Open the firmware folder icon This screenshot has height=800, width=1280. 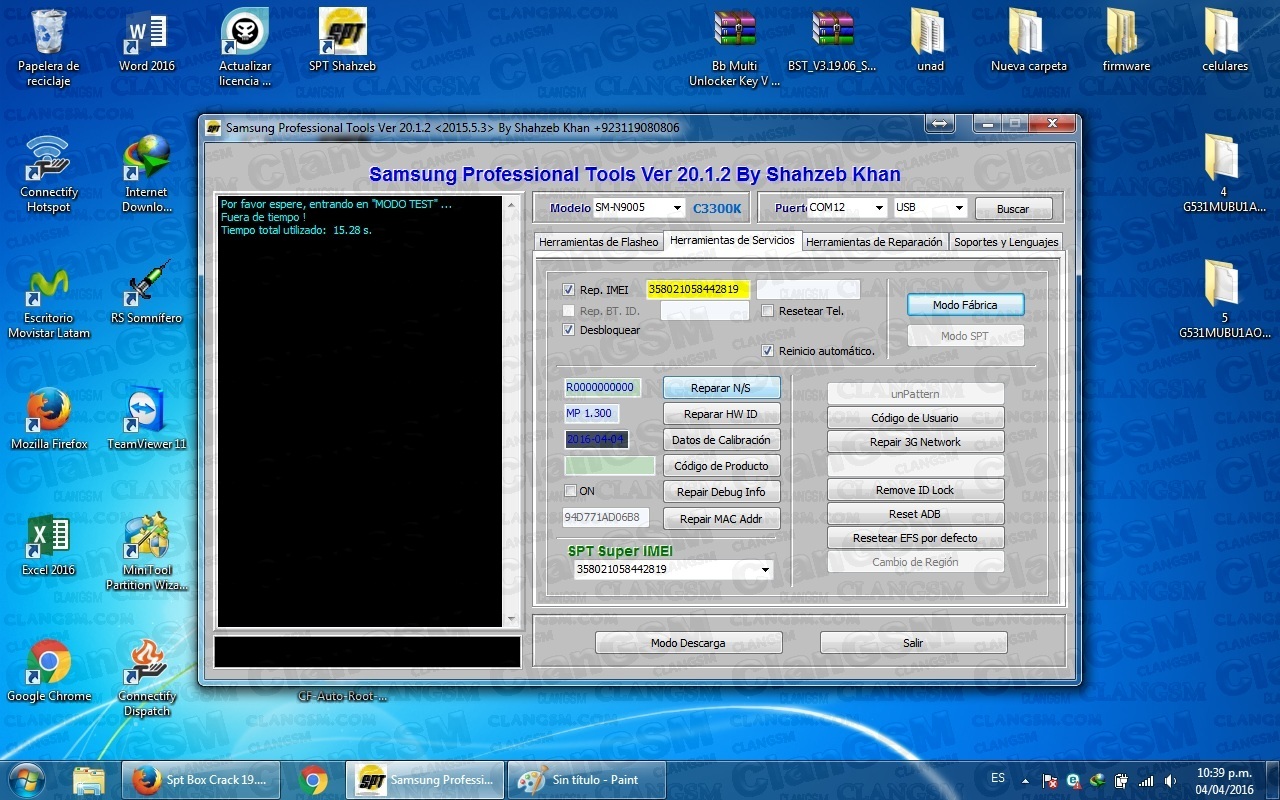(1126, 41)
